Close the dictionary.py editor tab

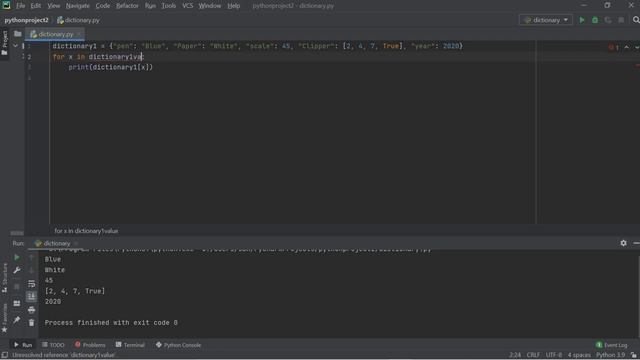pos(79,34)
